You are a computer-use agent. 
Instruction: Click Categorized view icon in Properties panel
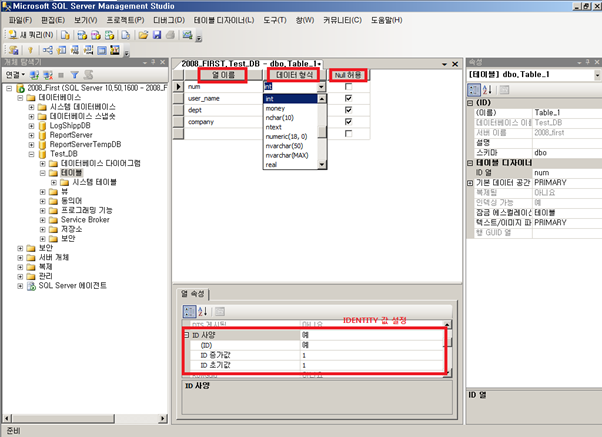474,90
